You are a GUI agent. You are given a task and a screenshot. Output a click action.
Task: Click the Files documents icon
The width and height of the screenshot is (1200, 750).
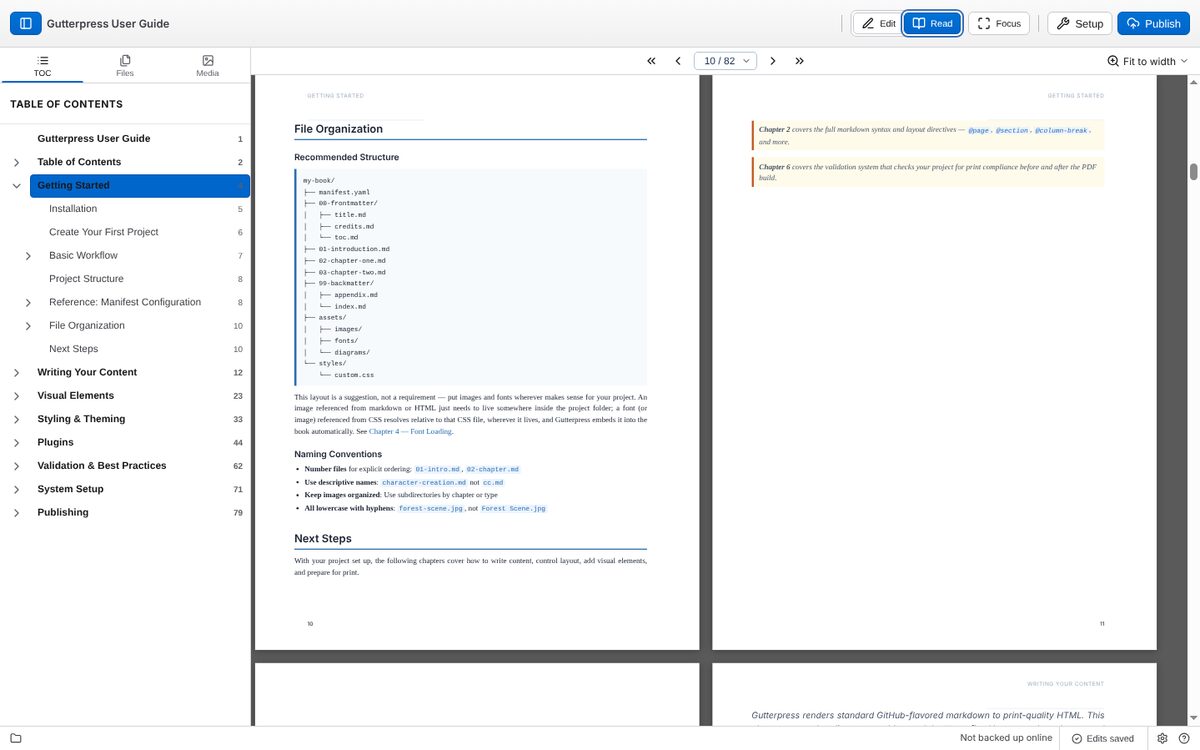(124, 60)
